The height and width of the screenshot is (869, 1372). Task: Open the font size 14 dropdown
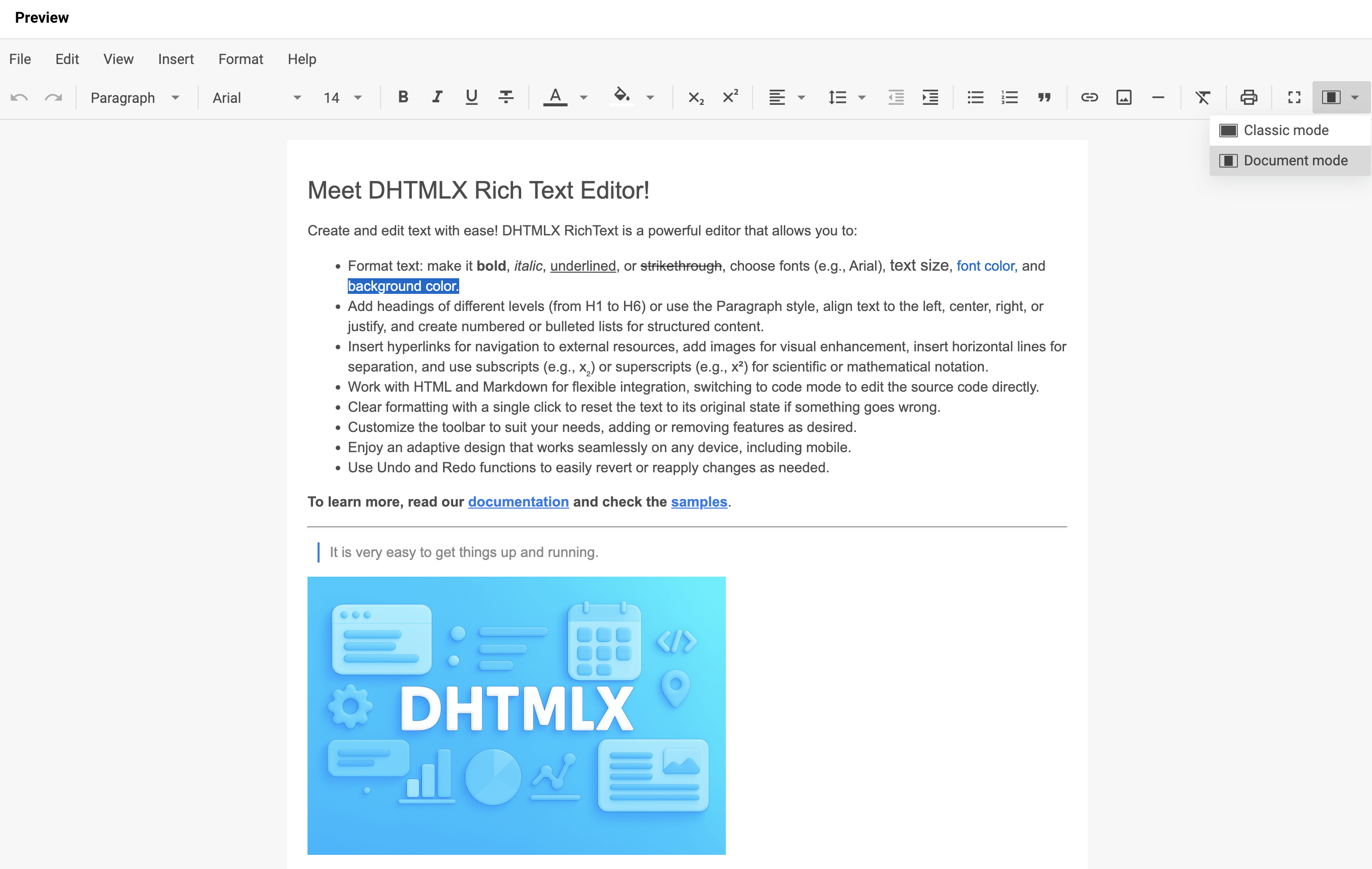[343, 97]
